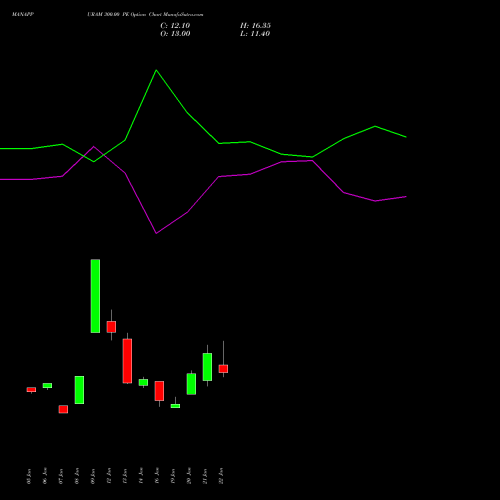This screenshot has width=500, height=500.
Task: Click the 13 Jan date label
Action: coord(125,476)
